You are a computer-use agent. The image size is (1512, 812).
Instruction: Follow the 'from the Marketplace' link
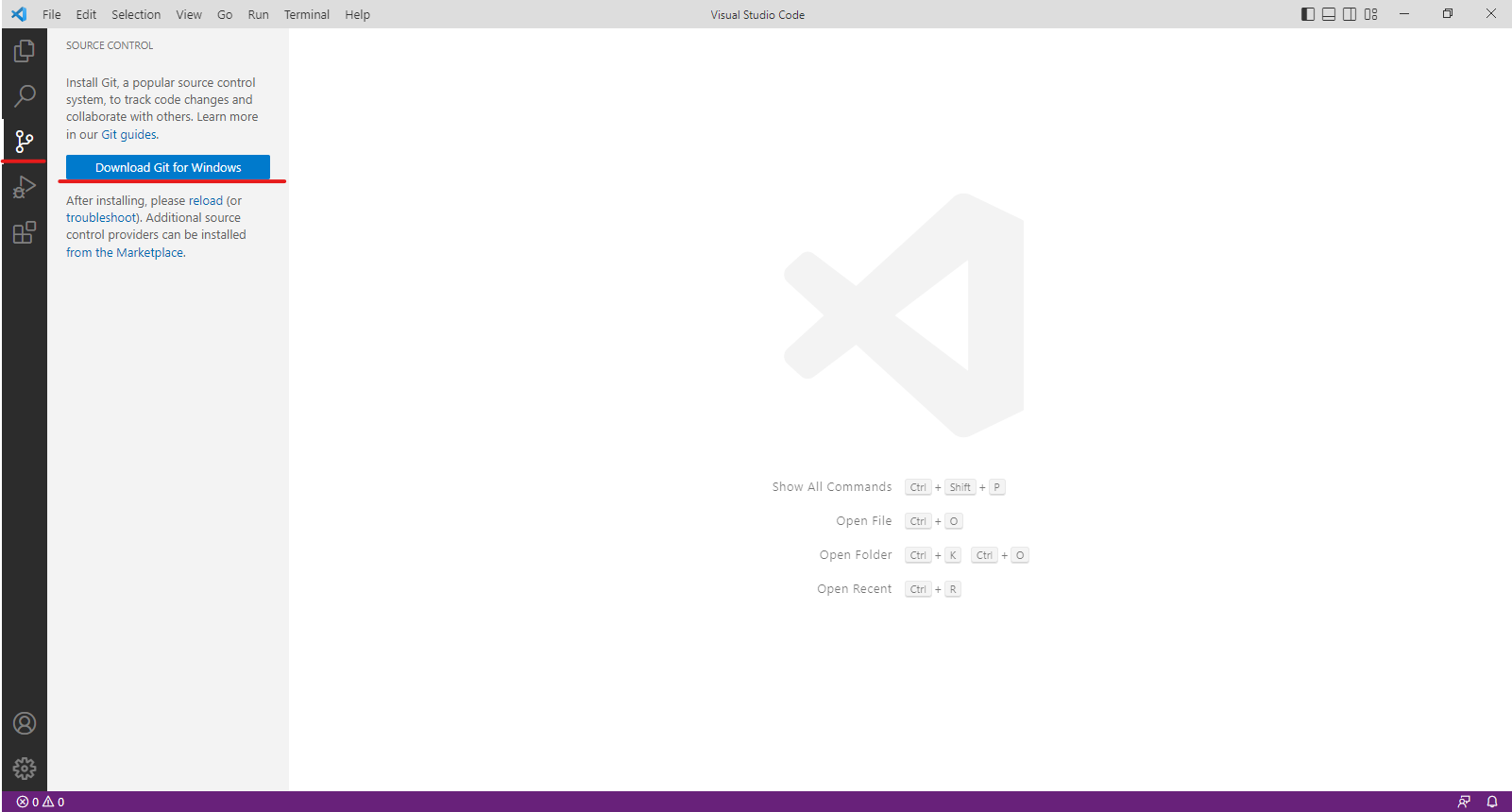[x=125, y=253]
